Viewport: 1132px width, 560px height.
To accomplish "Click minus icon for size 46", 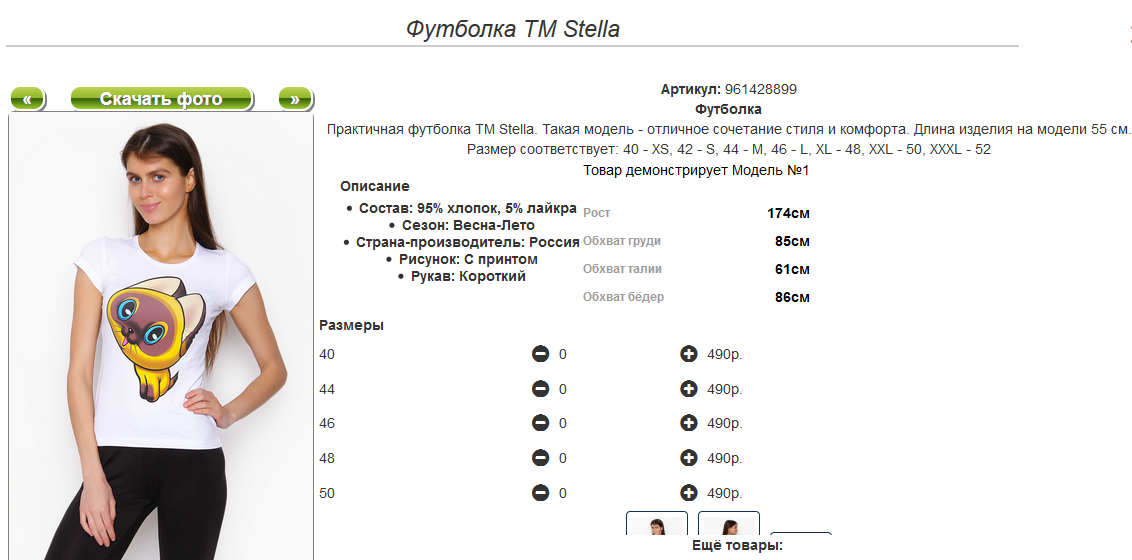I will pyautogui.click(x=540, y=423).
